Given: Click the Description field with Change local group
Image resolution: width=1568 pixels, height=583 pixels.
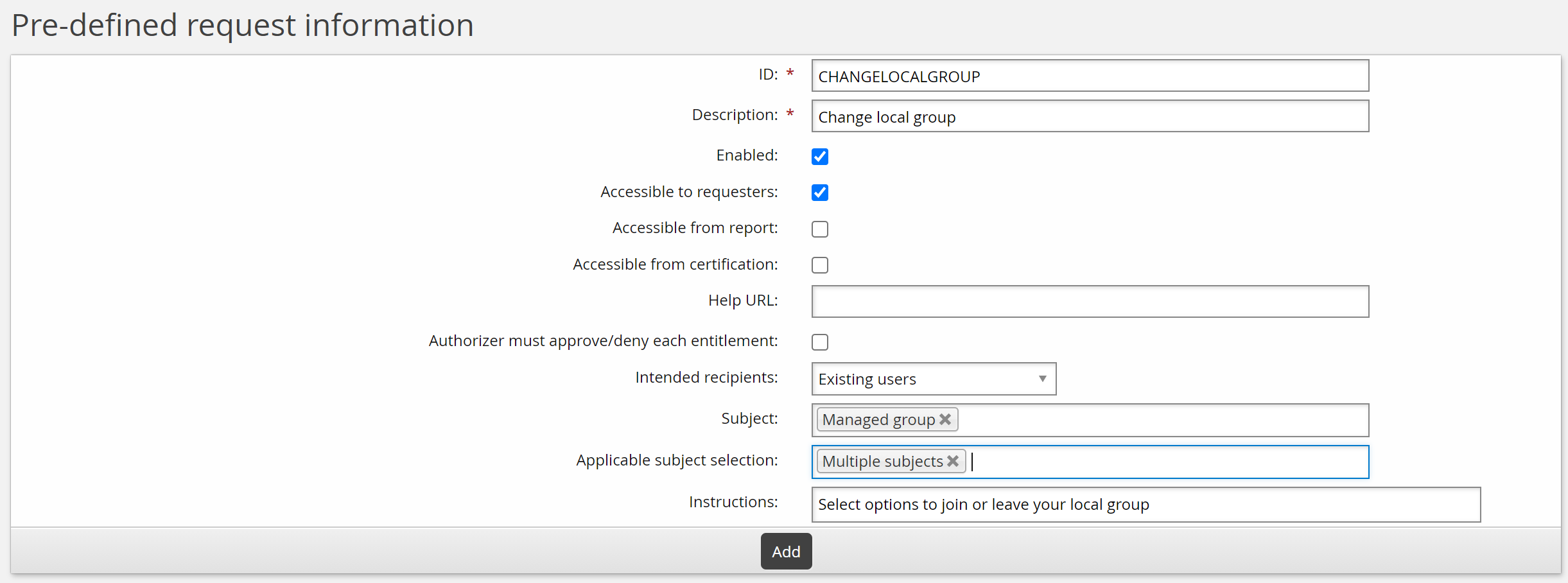Looking at the screenshot, I should [x=1090, y=117].
